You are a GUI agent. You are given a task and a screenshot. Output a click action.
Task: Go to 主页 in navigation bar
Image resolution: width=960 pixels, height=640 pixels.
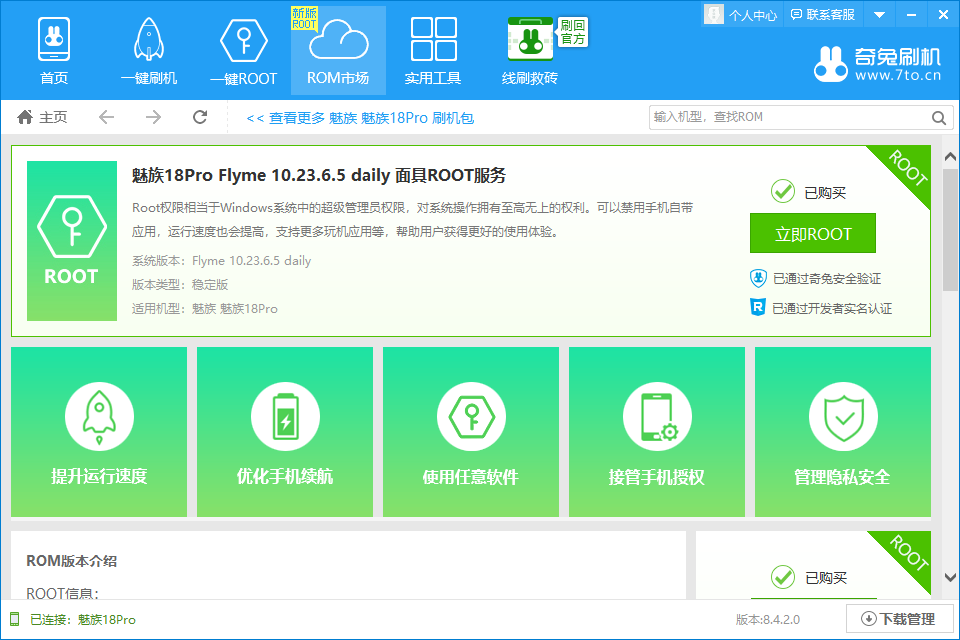(42, 117)
